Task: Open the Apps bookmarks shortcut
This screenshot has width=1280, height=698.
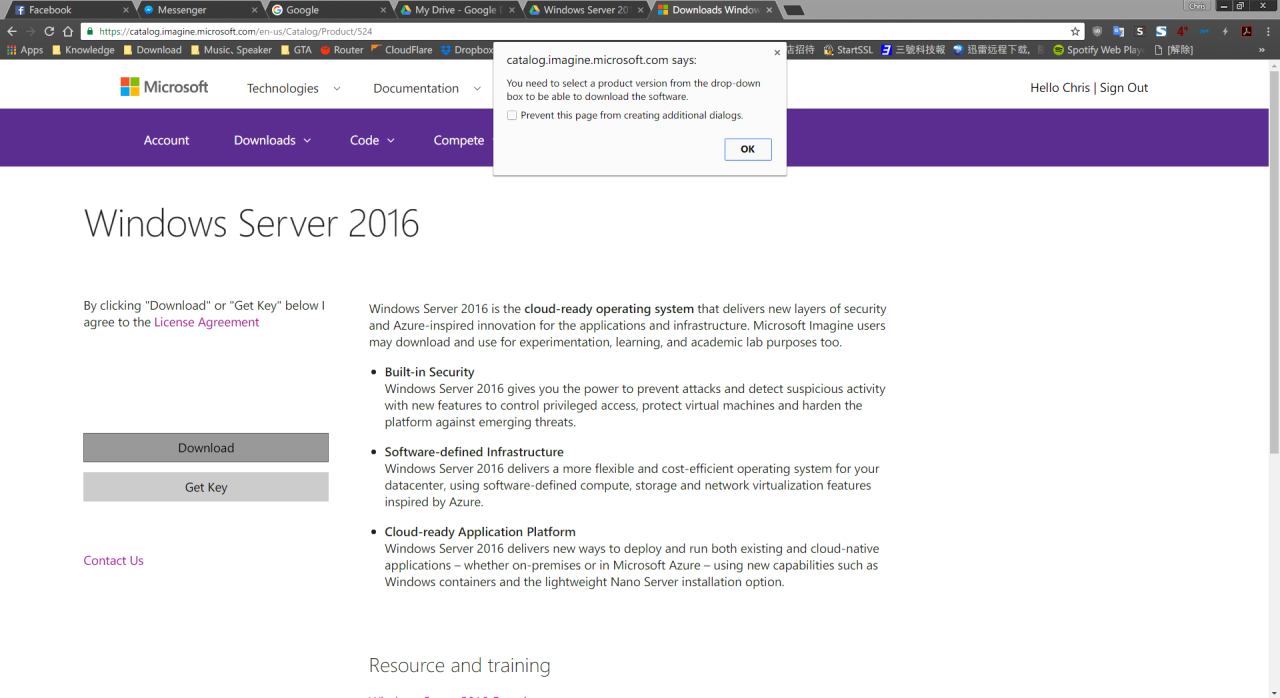Action: coord(24,50)
